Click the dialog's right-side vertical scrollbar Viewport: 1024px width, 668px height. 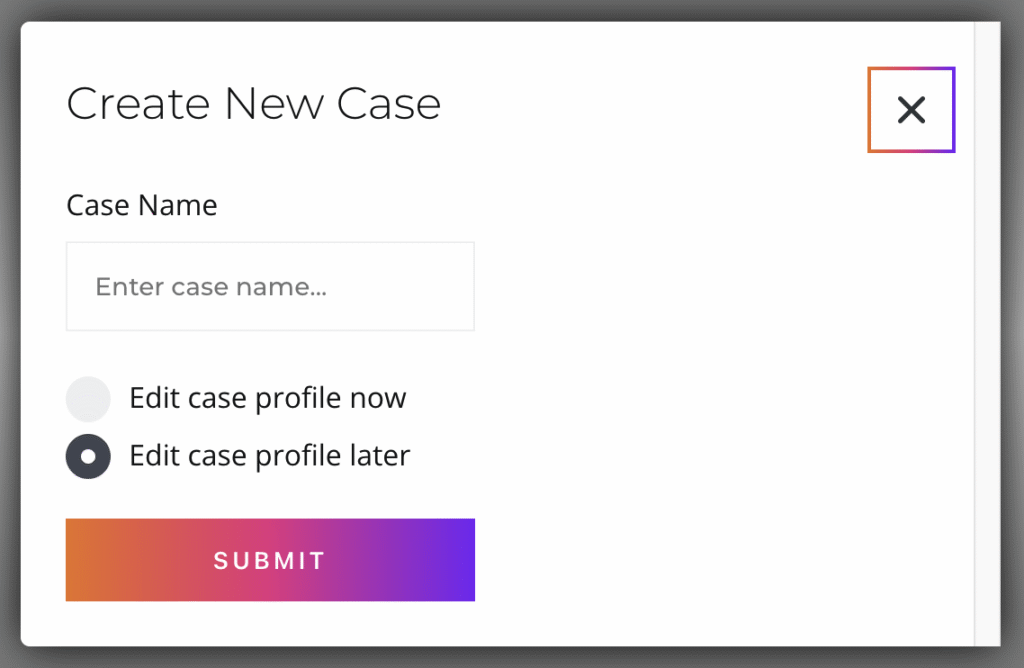coord(987,330)
